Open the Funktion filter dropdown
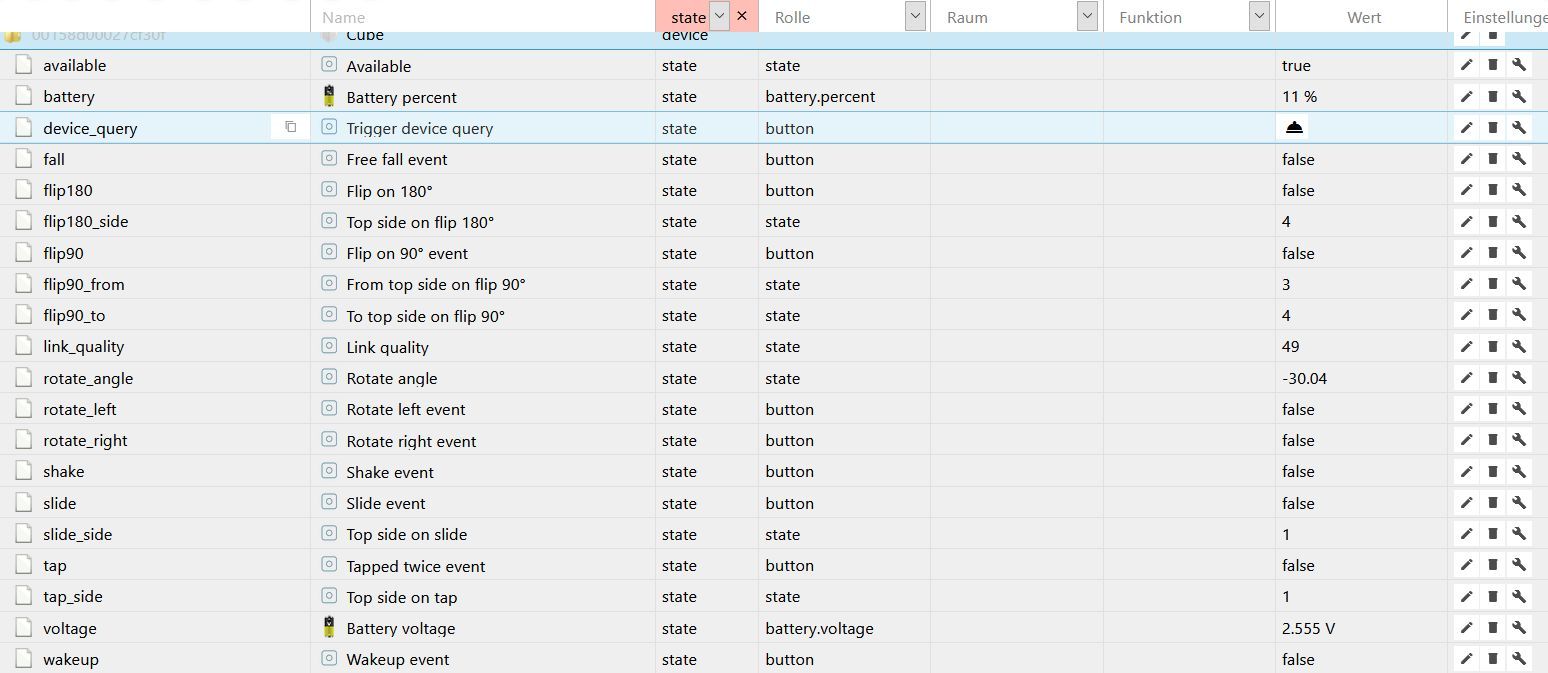The width and height of the screenshot is (1548, 673). [1259, 16]
